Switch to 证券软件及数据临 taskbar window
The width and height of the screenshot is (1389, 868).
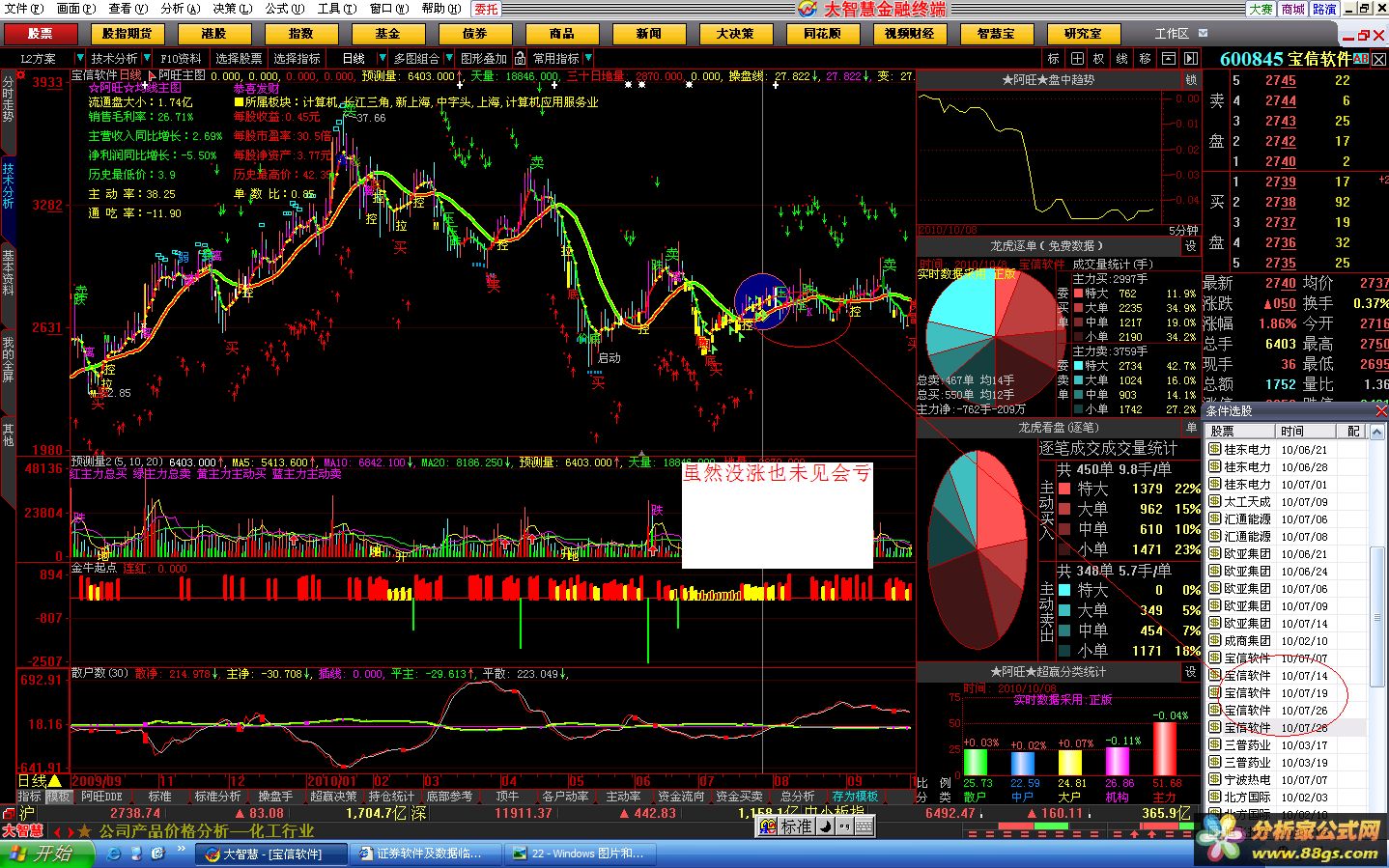pyautogui.click(x=427, y=854)
